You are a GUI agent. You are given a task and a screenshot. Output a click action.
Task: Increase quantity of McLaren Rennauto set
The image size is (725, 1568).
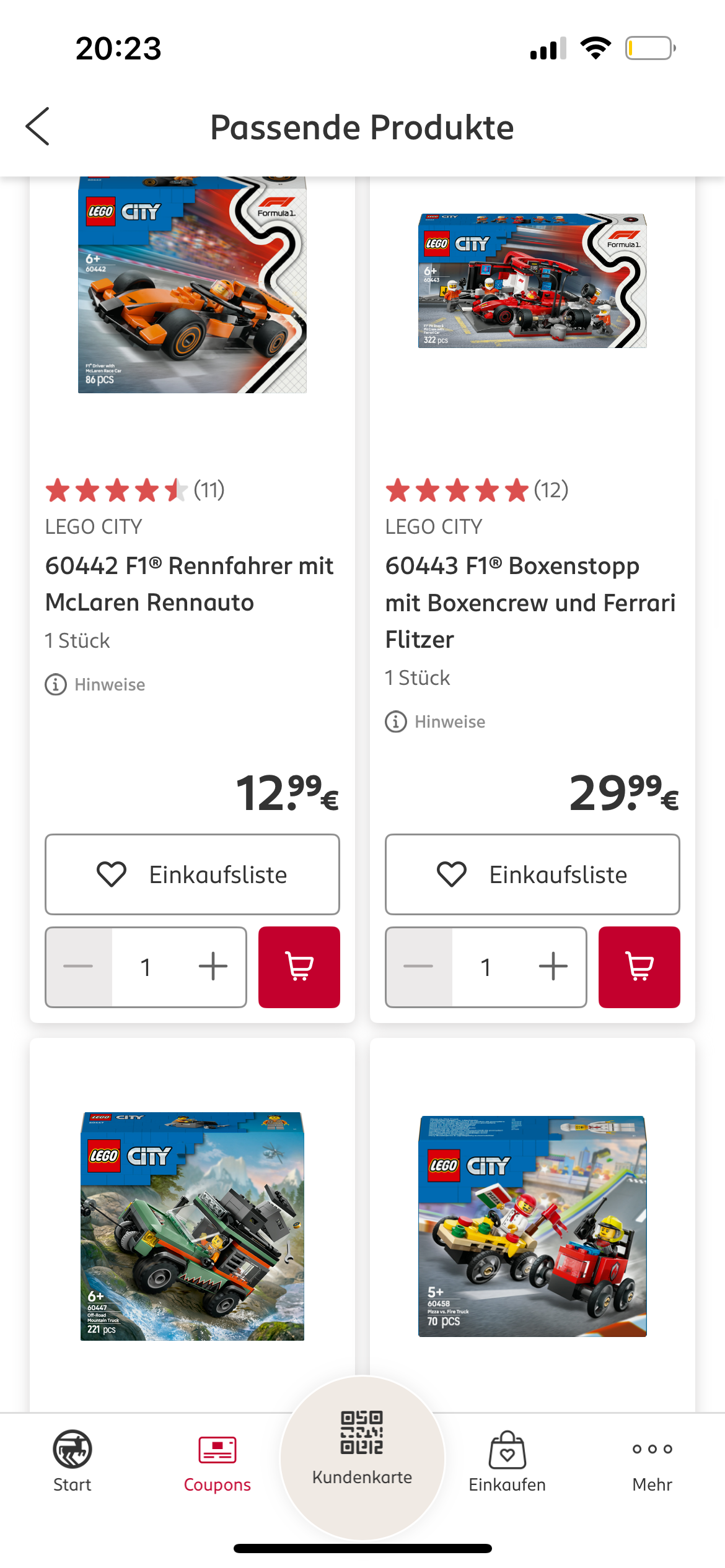(213, 967)
